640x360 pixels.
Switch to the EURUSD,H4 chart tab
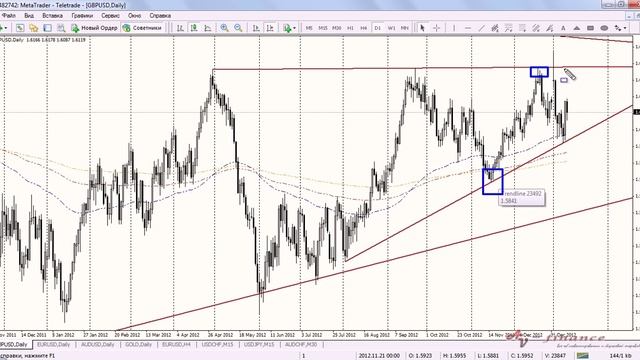(176, 344)
